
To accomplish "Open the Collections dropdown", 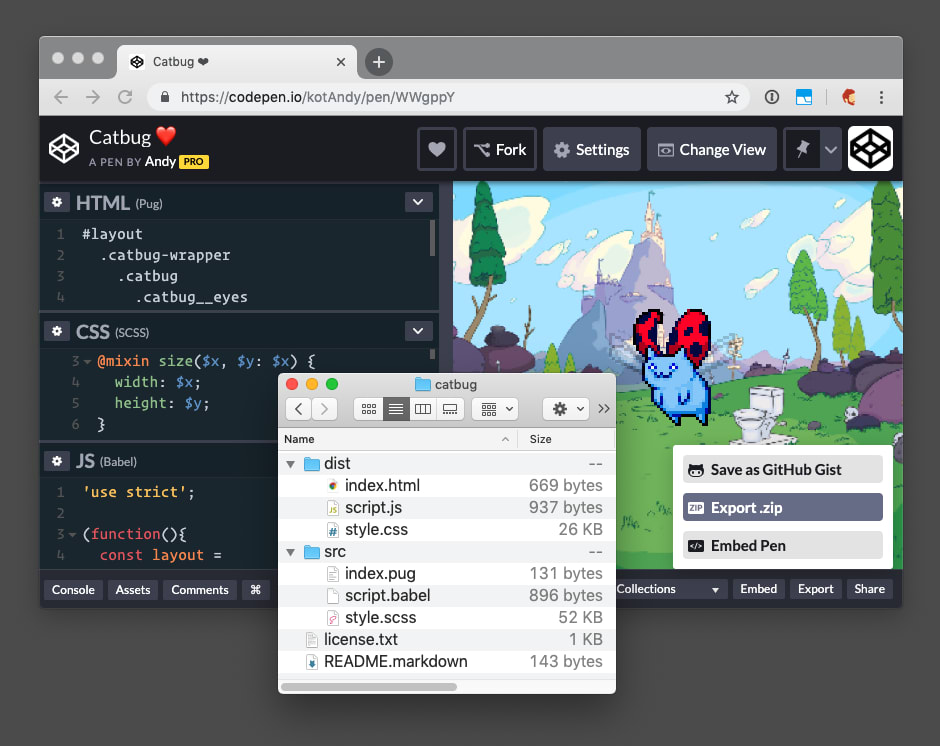I will 670,589.
